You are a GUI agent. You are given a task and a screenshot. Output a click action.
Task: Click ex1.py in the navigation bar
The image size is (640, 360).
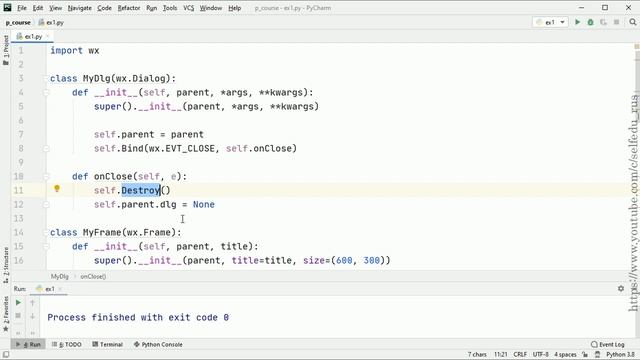(51, 22)
